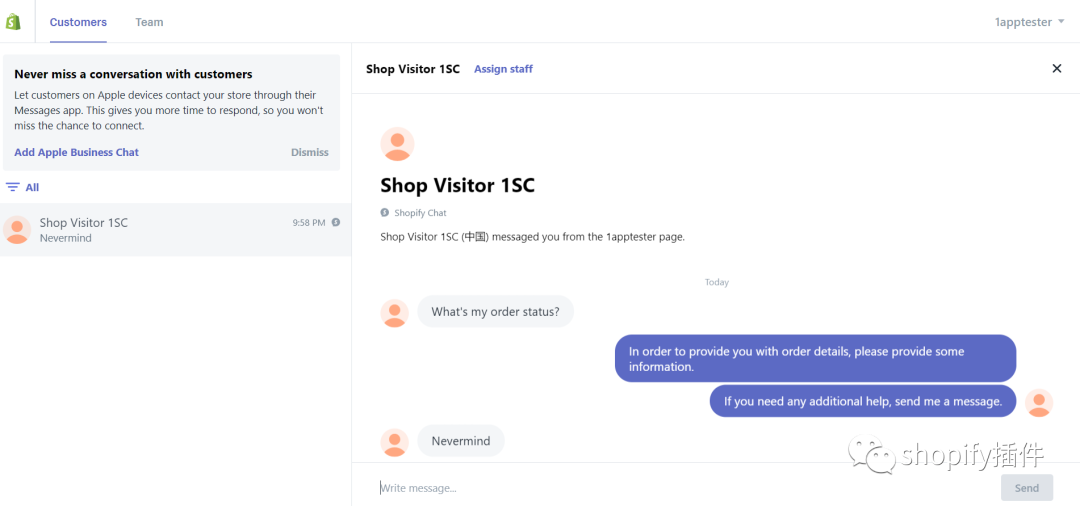The width and height of the screenshot is (1080, 506).
Task: Click the large Shop Visitor 1SC profile name
Action: pyautogui.click(x=457, y=185)
